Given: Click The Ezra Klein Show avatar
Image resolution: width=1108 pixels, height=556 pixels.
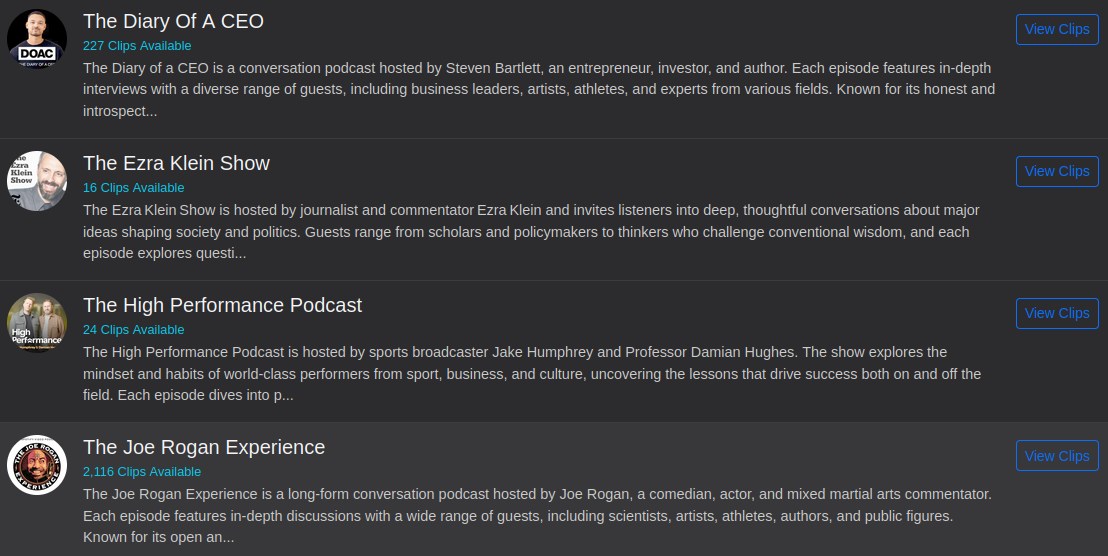Looking at the screenshot, I should (37, 181).
